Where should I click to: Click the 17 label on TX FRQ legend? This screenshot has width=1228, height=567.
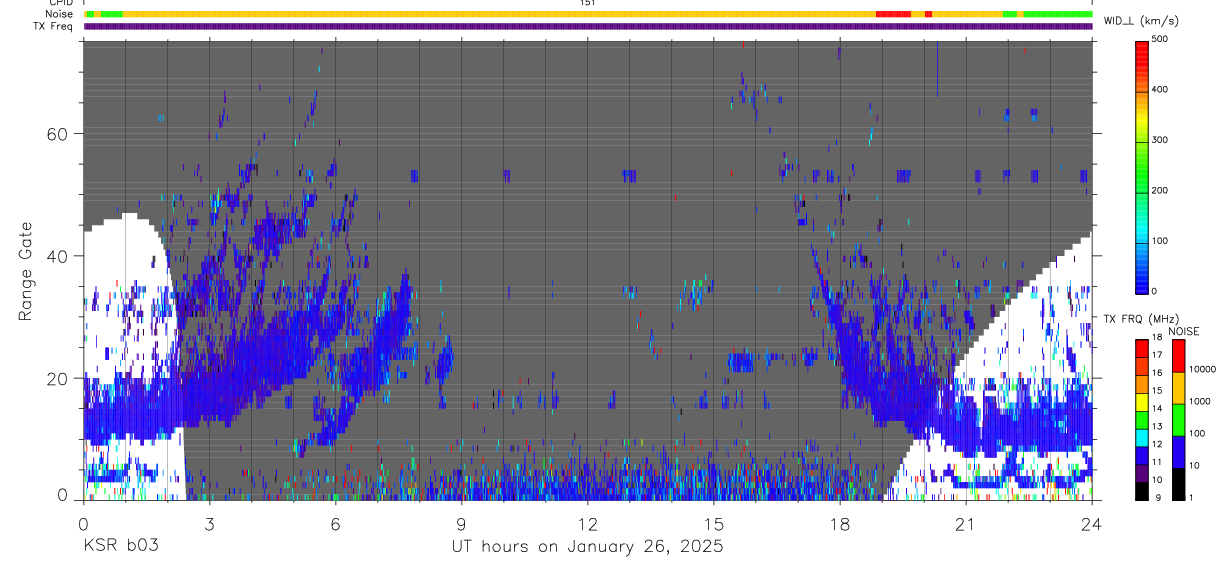(x=1157, y=355)
